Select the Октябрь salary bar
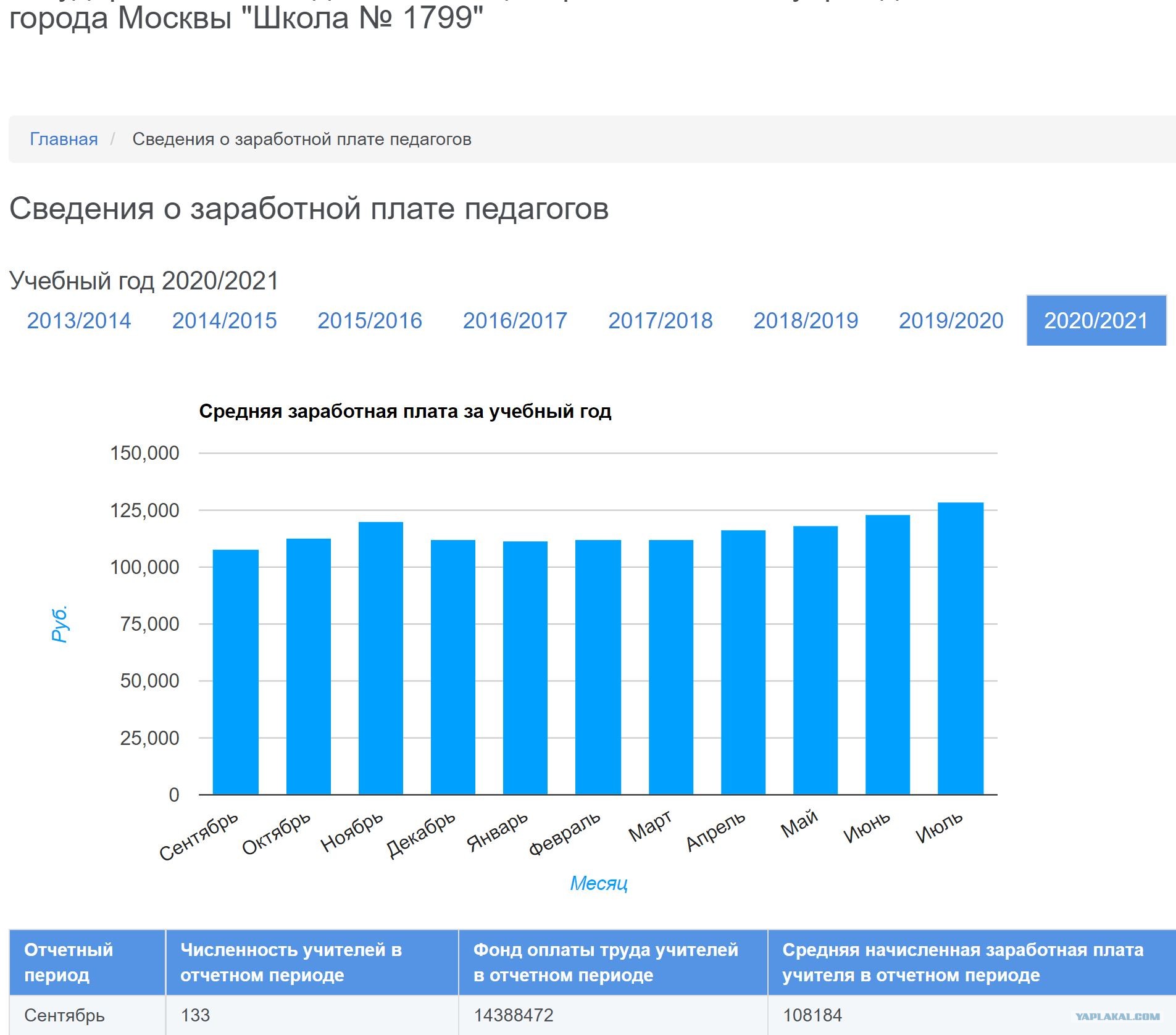This screenshot has width=1176, height=1035. [x=309, y=667]
